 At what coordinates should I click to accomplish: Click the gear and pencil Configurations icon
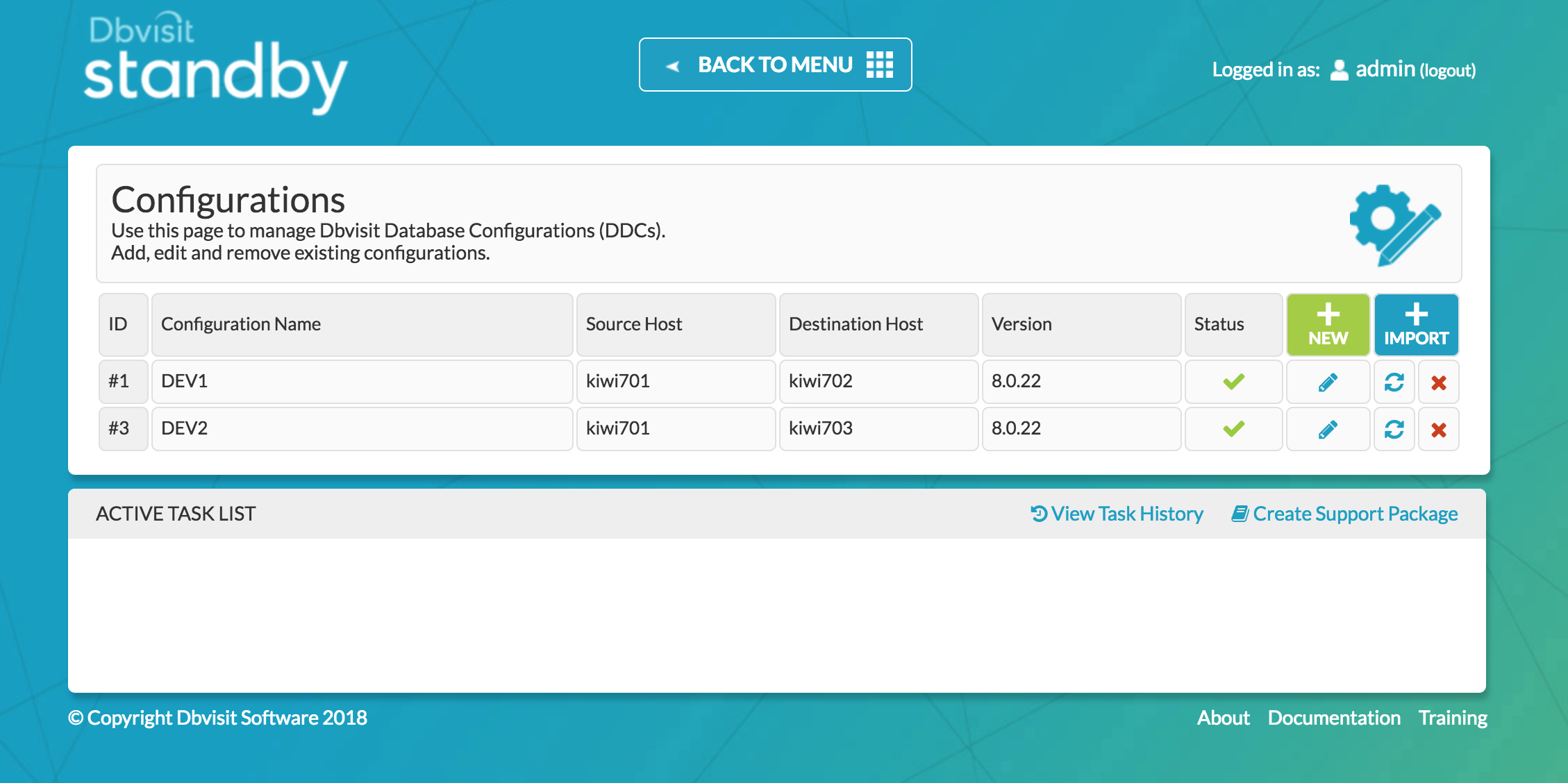point(1395,225)
